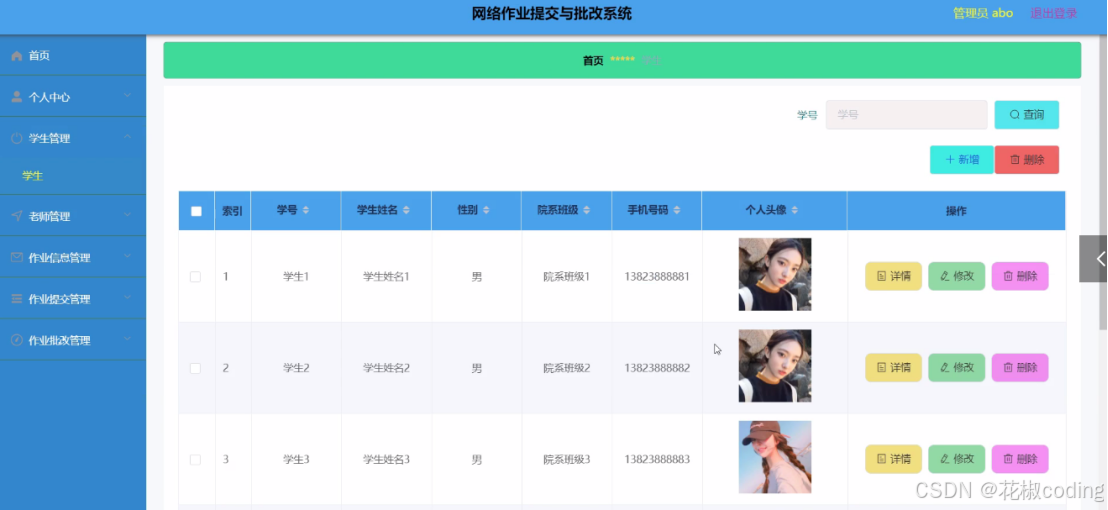Expand the 作业信息管理 menu chevron
This screenshot has width=1108, height=510.
click(x=127, y=256)
